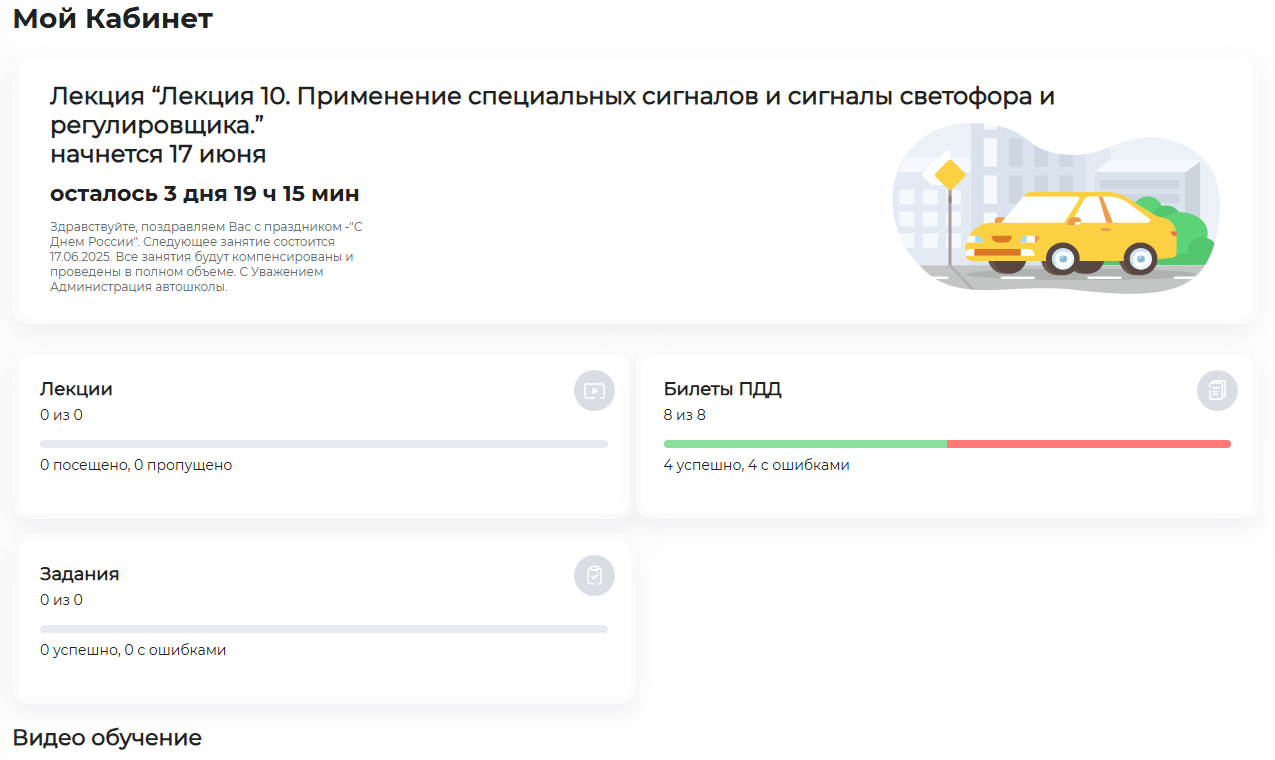The image size is (1275, 760).
Task: Click the documents icon in Билеты ПДД card
Action: tap(1217, 391)
